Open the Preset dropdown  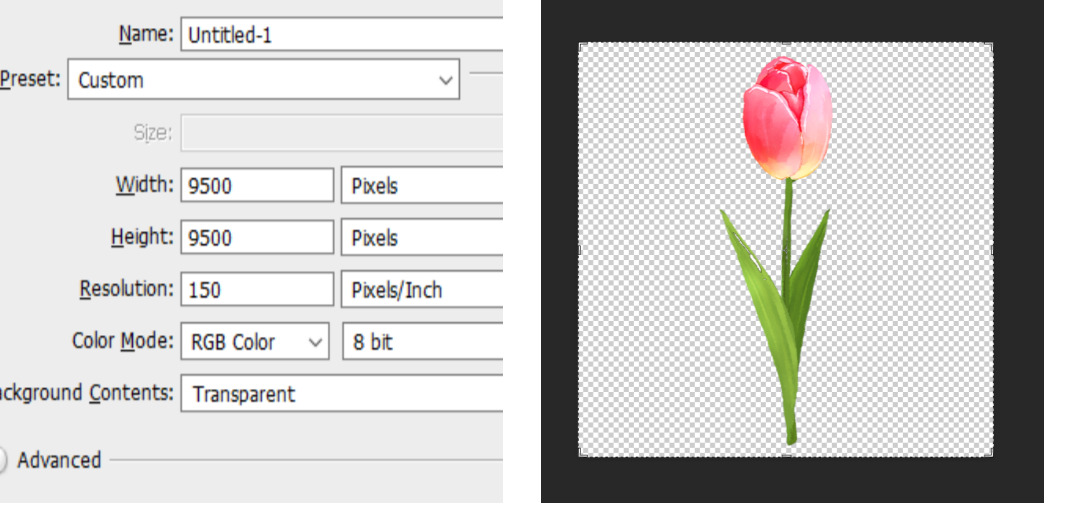click(x=263, y=80)
